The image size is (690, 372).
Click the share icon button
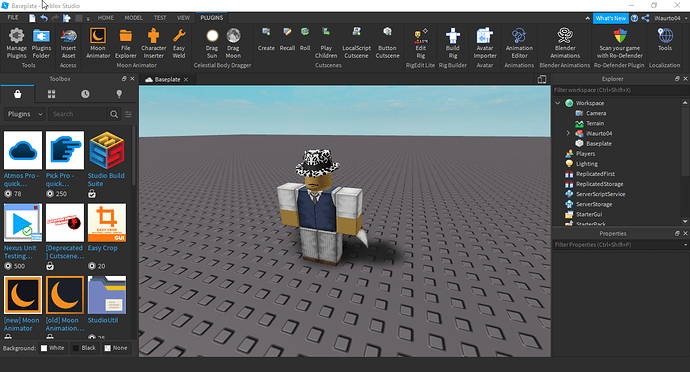(x=645, y=18)
